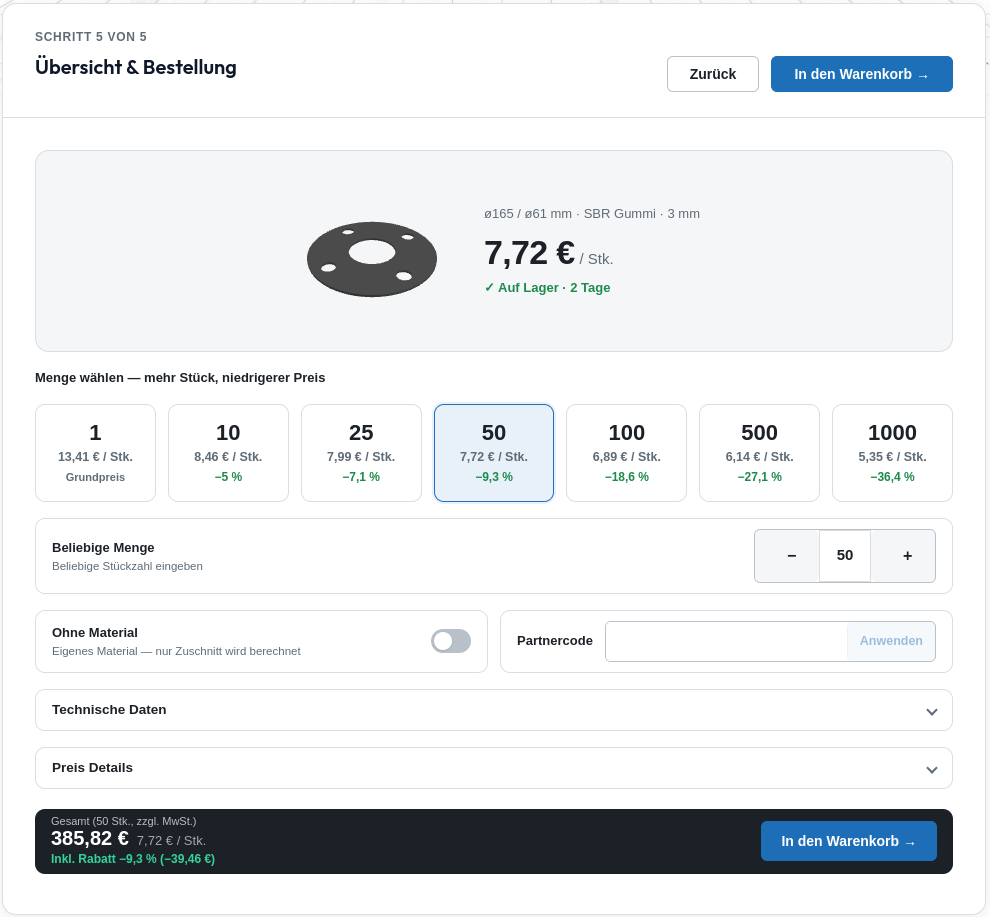Click the gasket product image
The image size is (990, 917).
click(x=372, y=259)
